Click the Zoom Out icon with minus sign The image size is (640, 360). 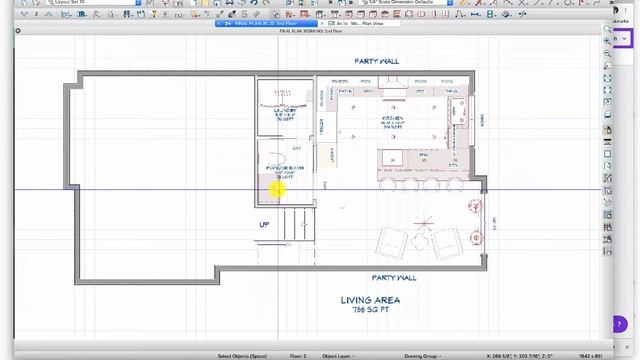pyautogui.click(x=607, y=53)
